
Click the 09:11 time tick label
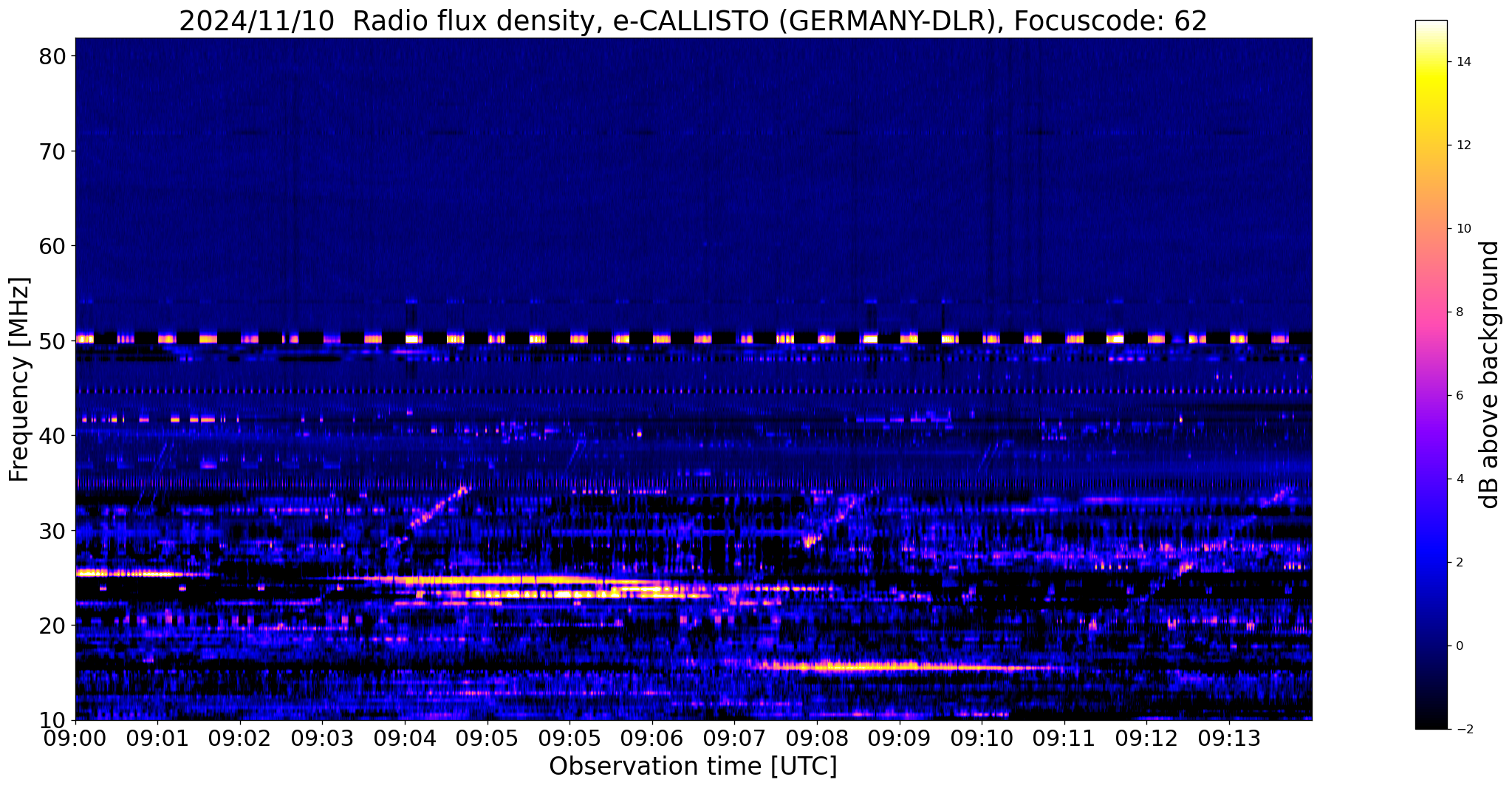(1064, 739)
